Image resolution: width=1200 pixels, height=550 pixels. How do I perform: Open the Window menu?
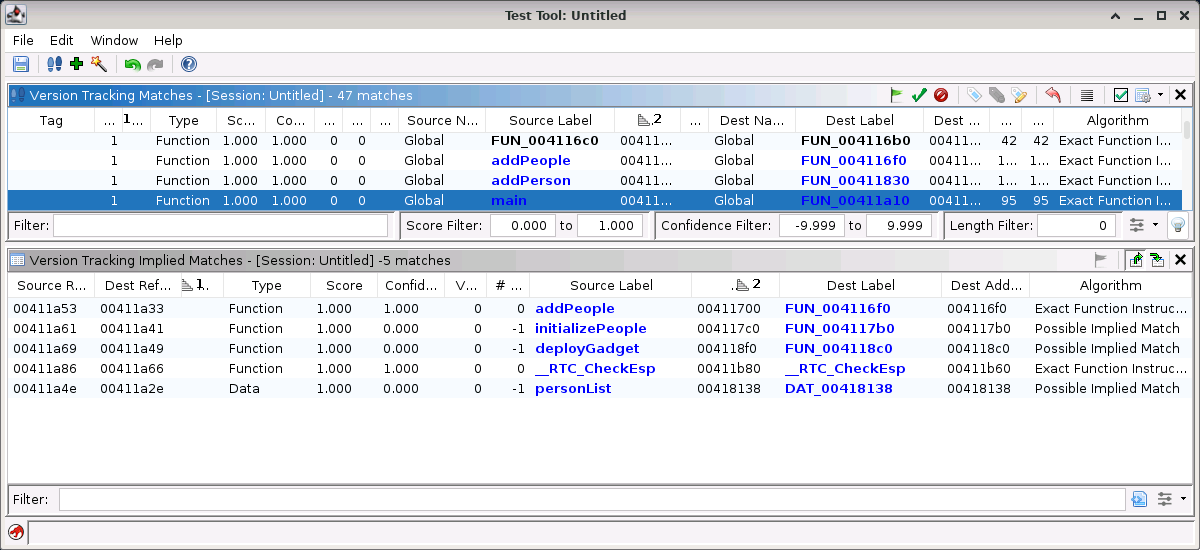click(114, 40)
